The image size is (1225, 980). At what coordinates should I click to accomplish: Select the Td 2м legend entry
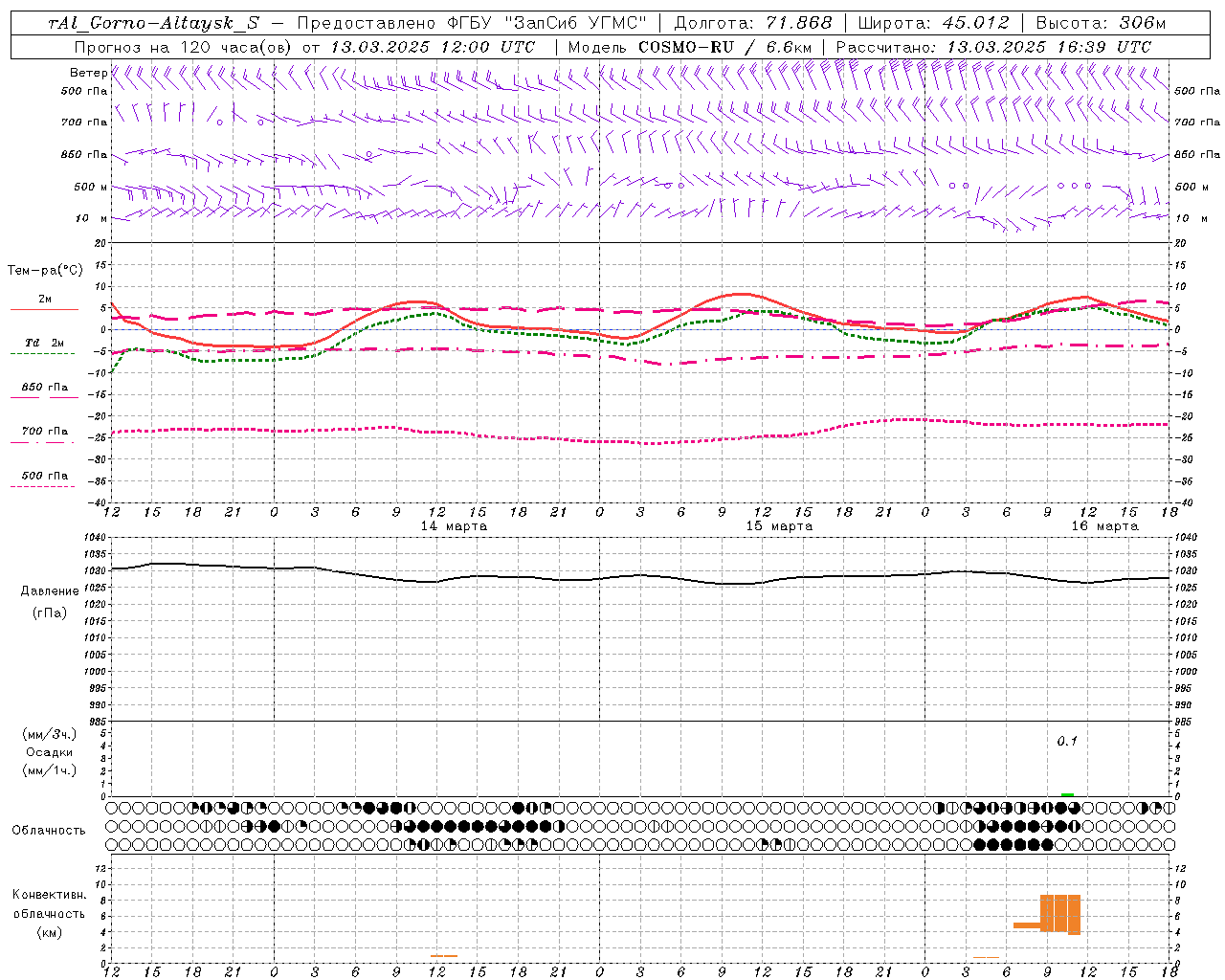pos(44,343)
